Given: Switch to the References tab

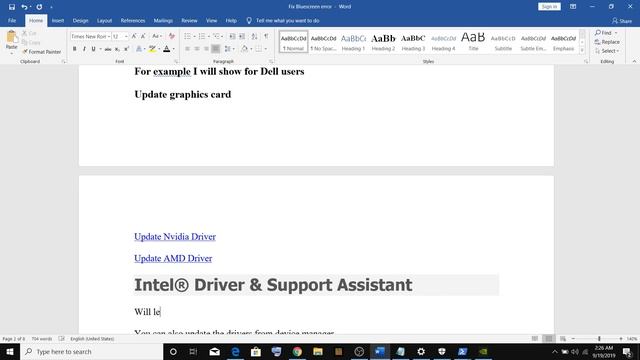Looking at the screenshot, I should (133, 20).
